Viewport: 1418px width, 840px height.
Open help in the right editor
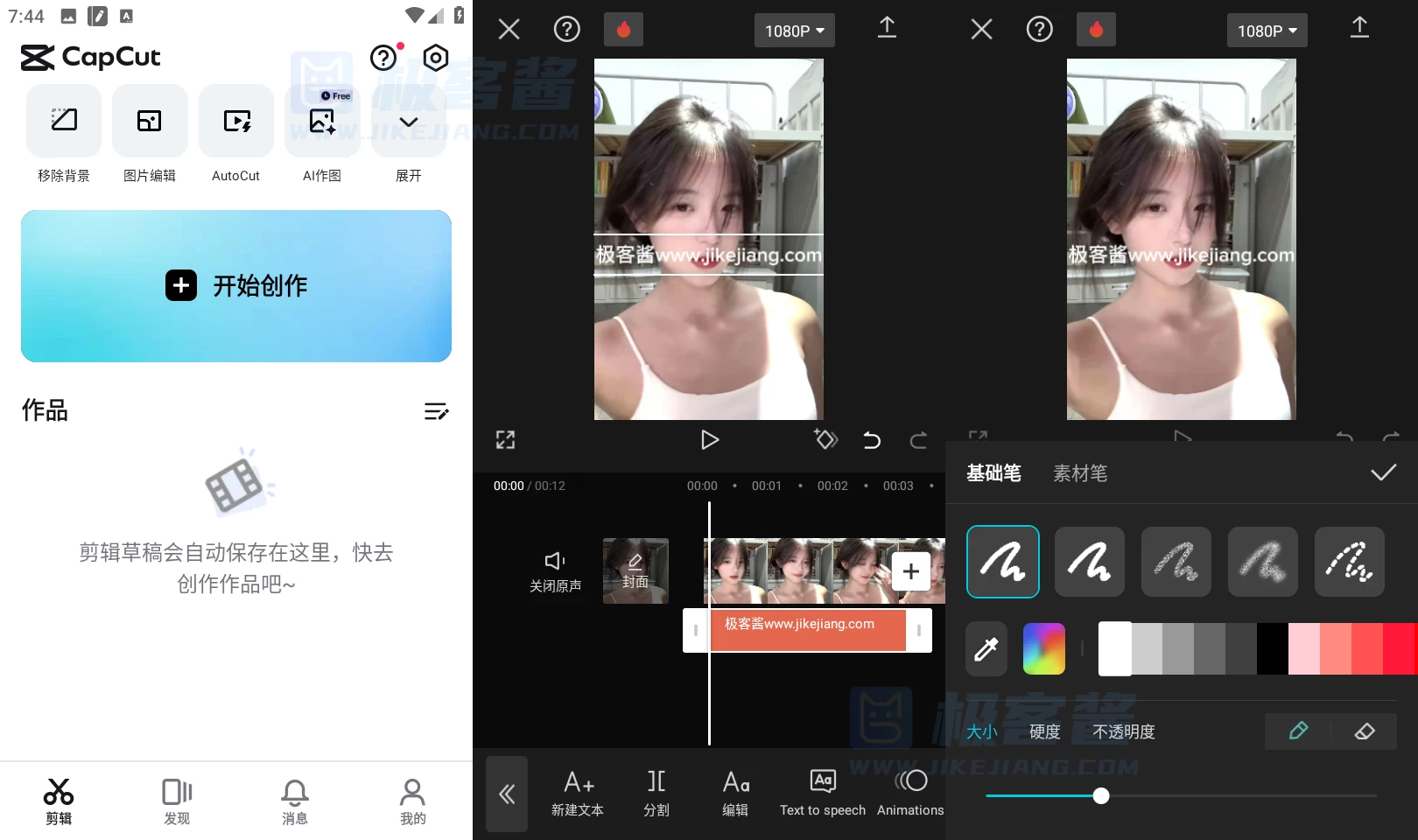(1040, 30)
